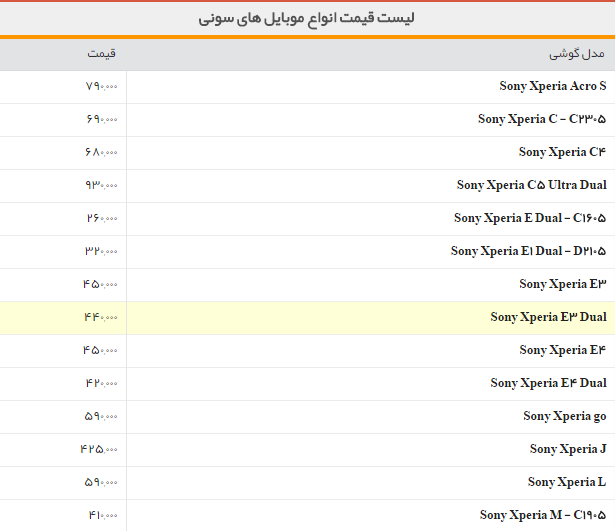Click price ۶۸۰,۰۰۰ in the Xperia C۴ row

(x=101, y=152)
